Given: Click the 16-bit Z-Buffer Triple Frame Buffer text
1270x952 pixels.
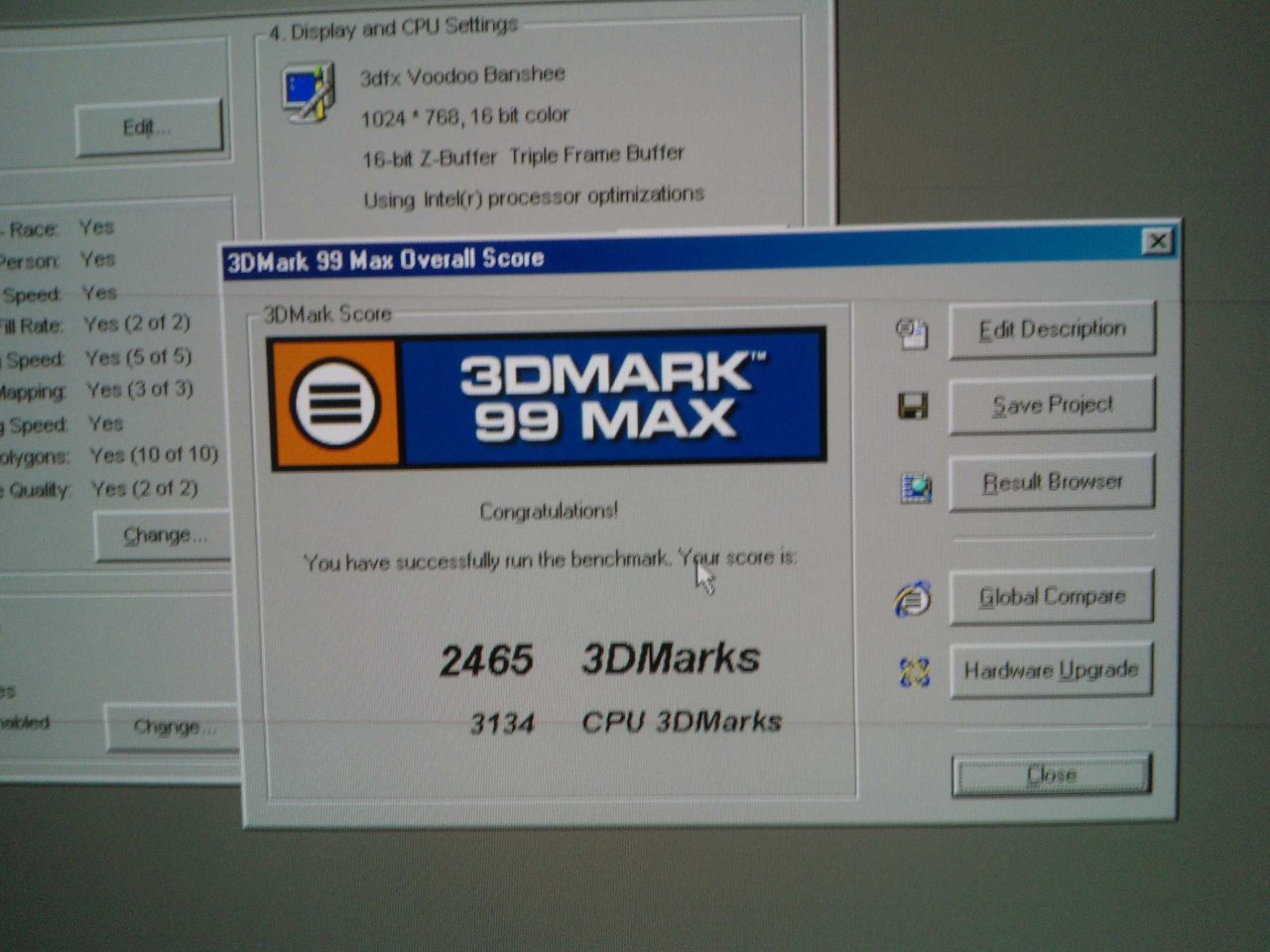Looking at the screenshot, I should pyautogui.click(x=523, y=156).
